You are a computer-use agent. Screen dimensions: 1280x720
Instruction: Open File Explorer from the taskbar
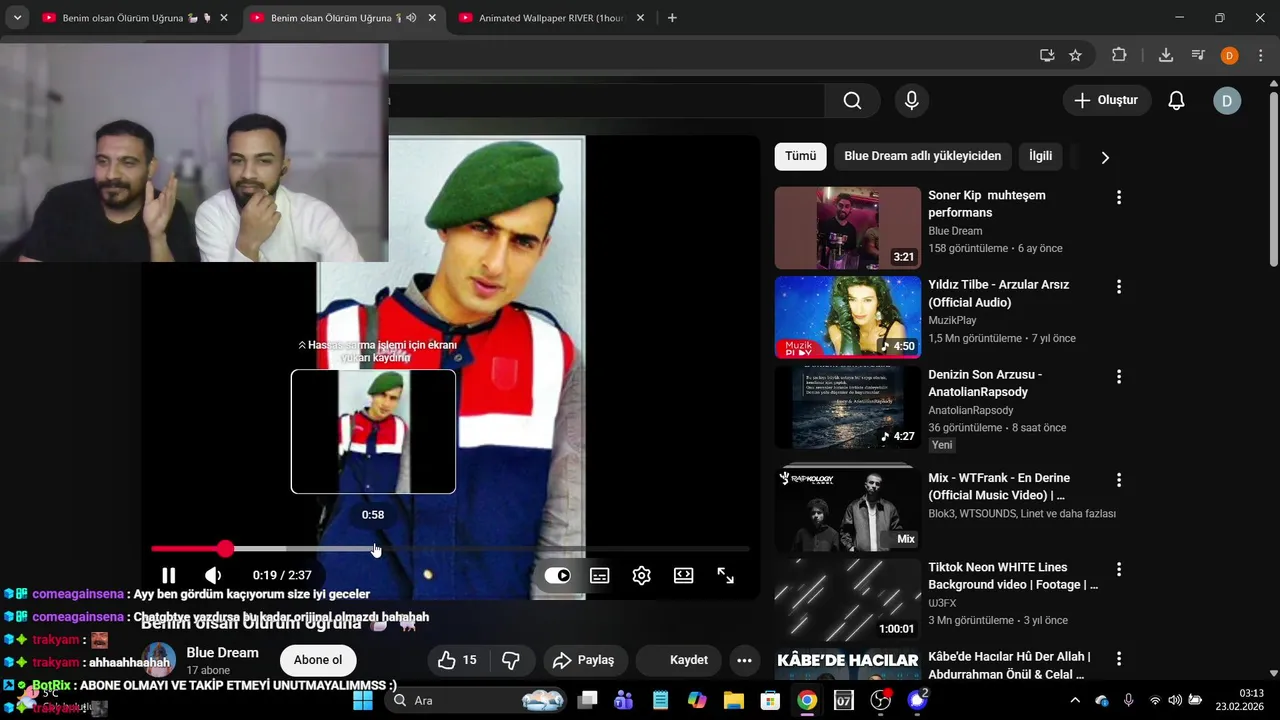pyautogui.click(x=734, y=700)
